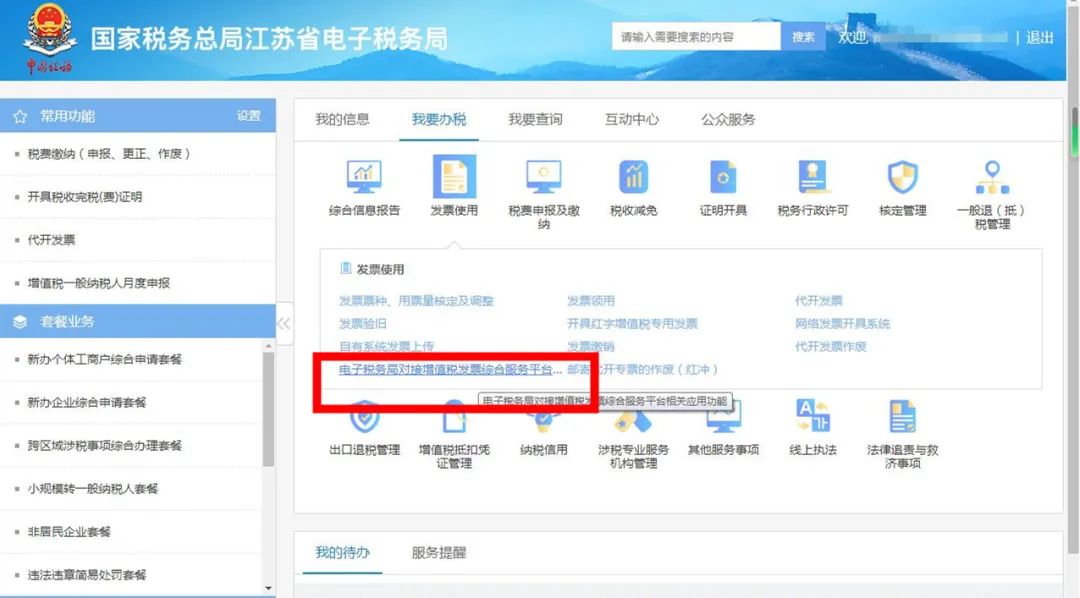Switch to the 公众服务 tab
The height and width of the screenshot is (598, 1080).
click(728, 120)
